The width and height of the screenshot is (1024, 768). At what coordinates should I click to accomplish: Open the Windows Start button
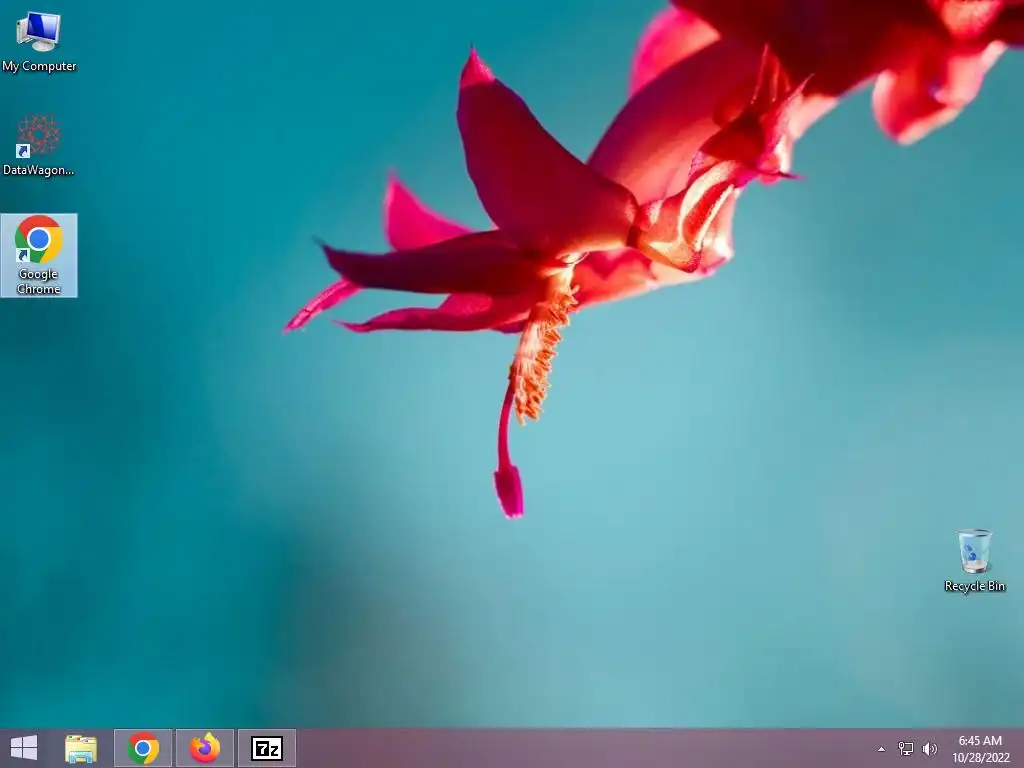pos(24,748)
